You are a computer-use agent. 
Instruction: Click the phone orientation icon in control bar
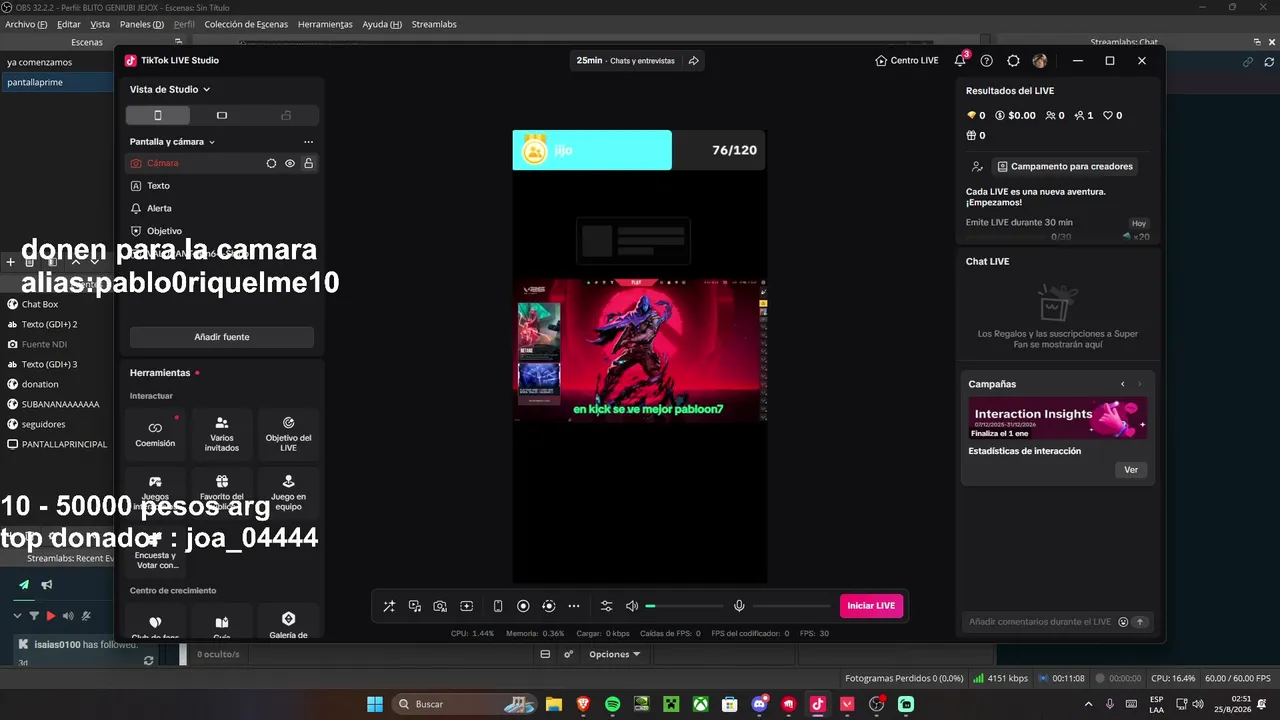tap(498, 606)
